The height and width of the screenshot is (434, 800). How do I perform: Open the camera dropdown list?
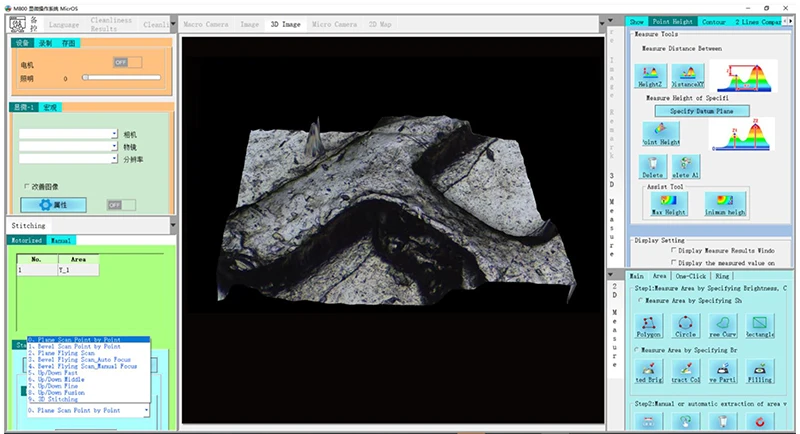coord(113,133)
